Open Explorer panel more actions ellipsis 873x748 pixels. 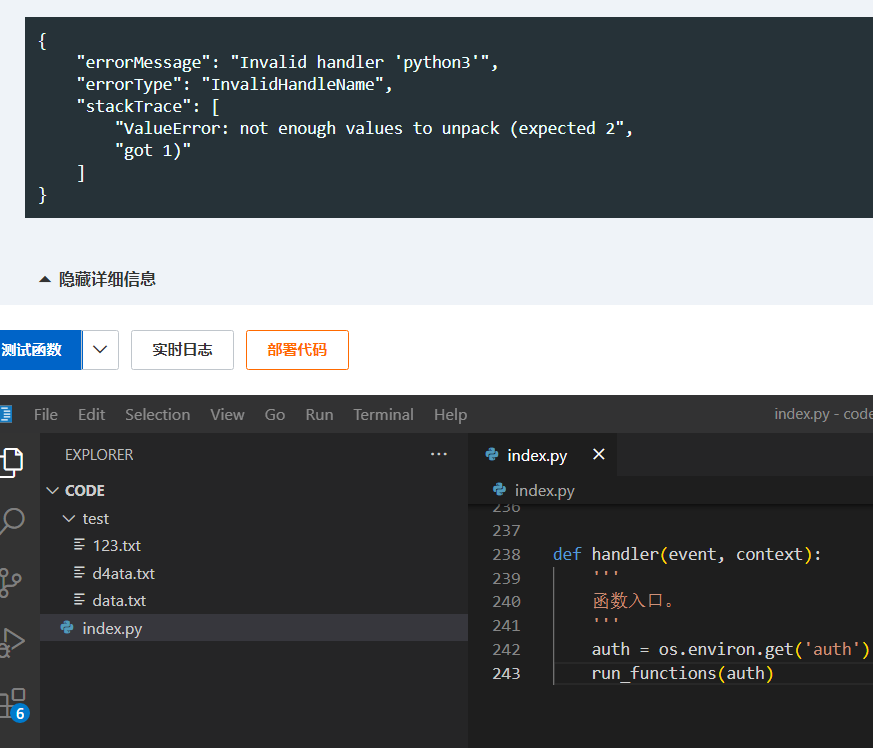click(x=439, y=454)
